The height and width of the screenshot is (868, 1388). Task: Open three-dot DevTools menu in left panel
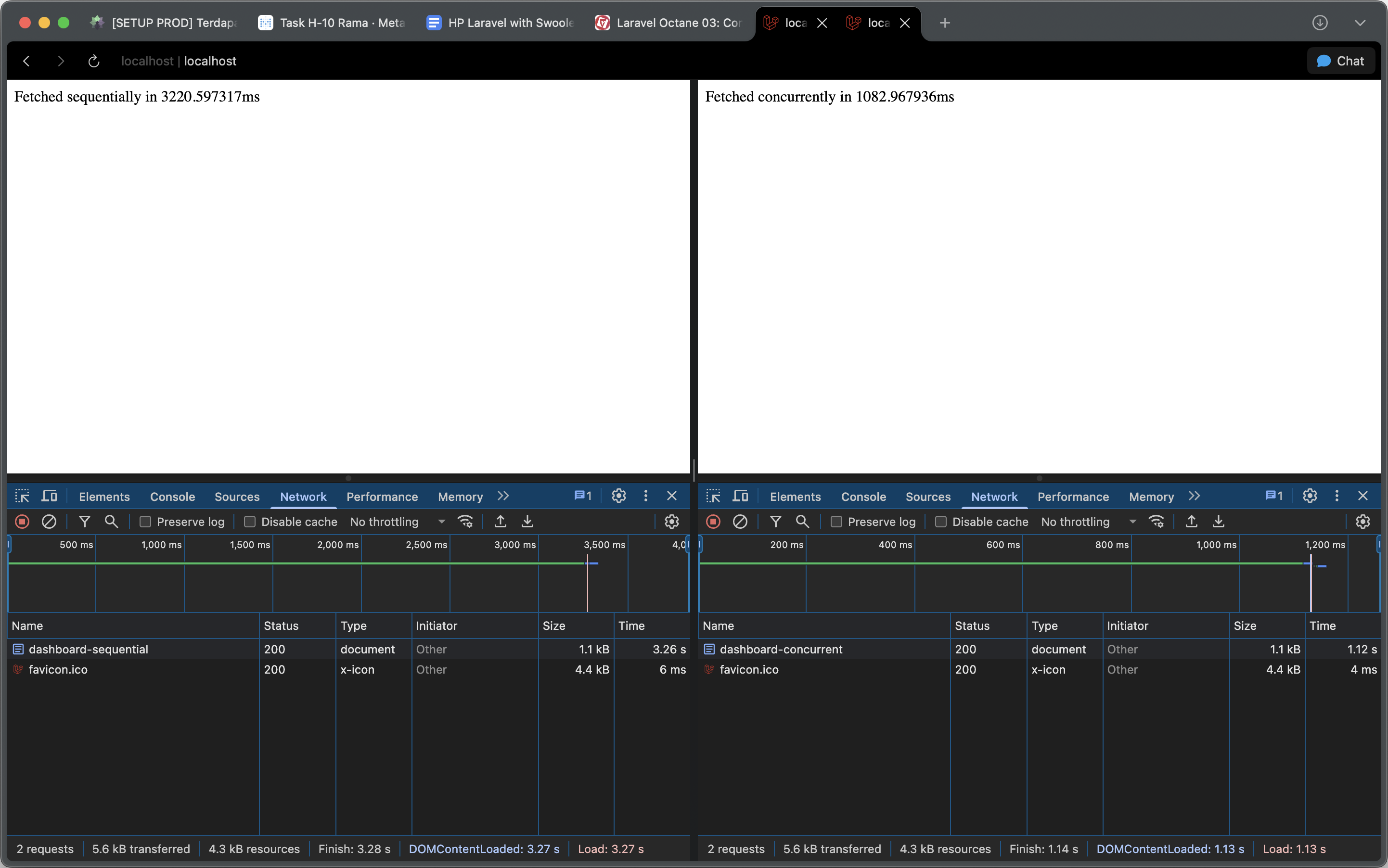click(x=645, y=496)
